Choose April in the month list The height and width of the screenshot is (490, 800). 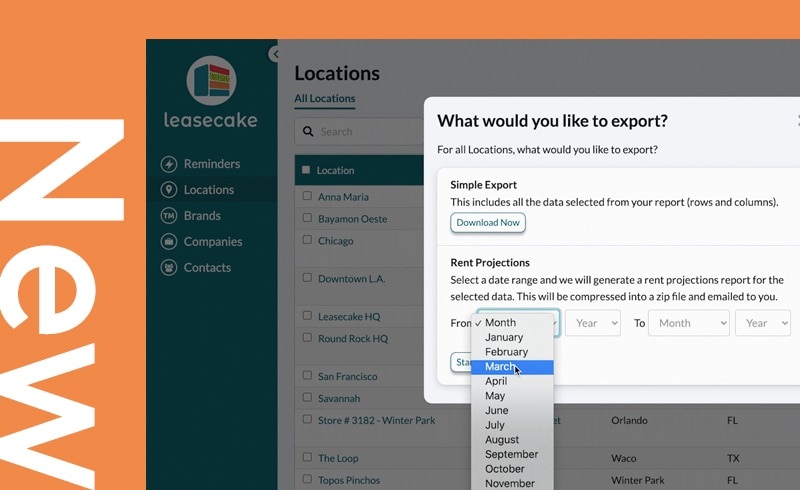coord(512,381)
